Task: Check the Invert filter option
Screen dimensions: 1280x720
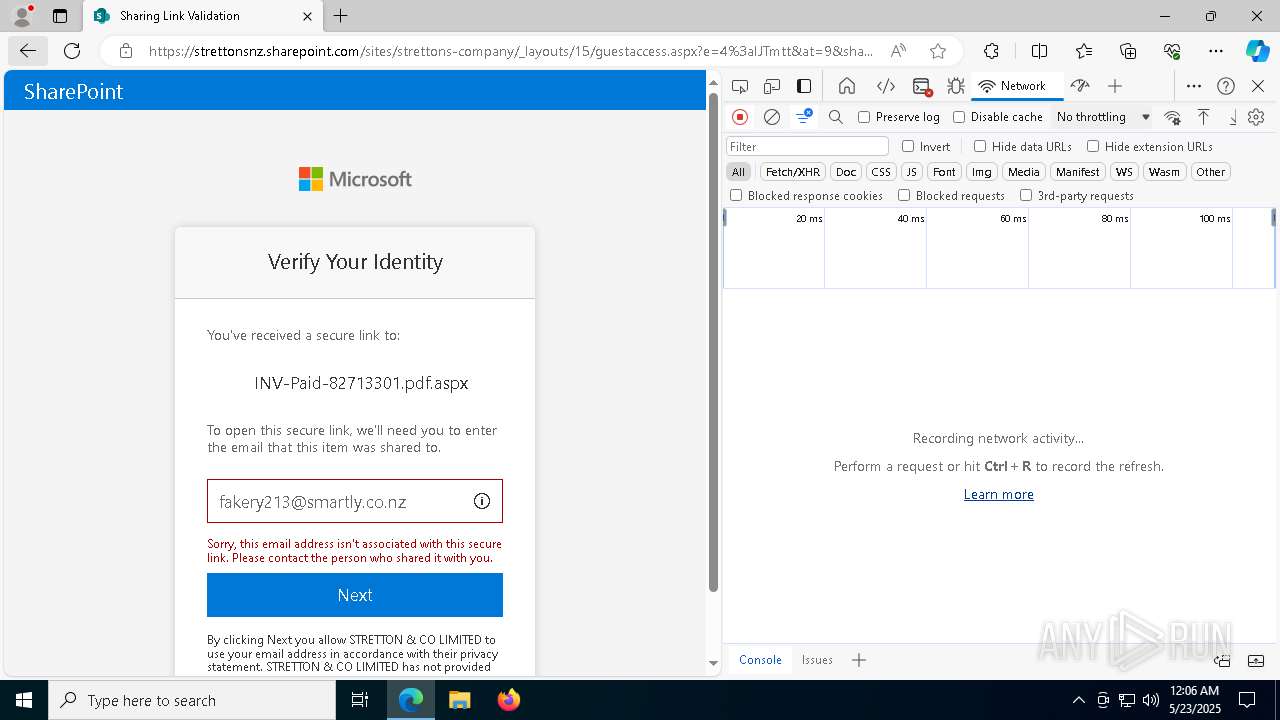Action: (x=908, y=146)
